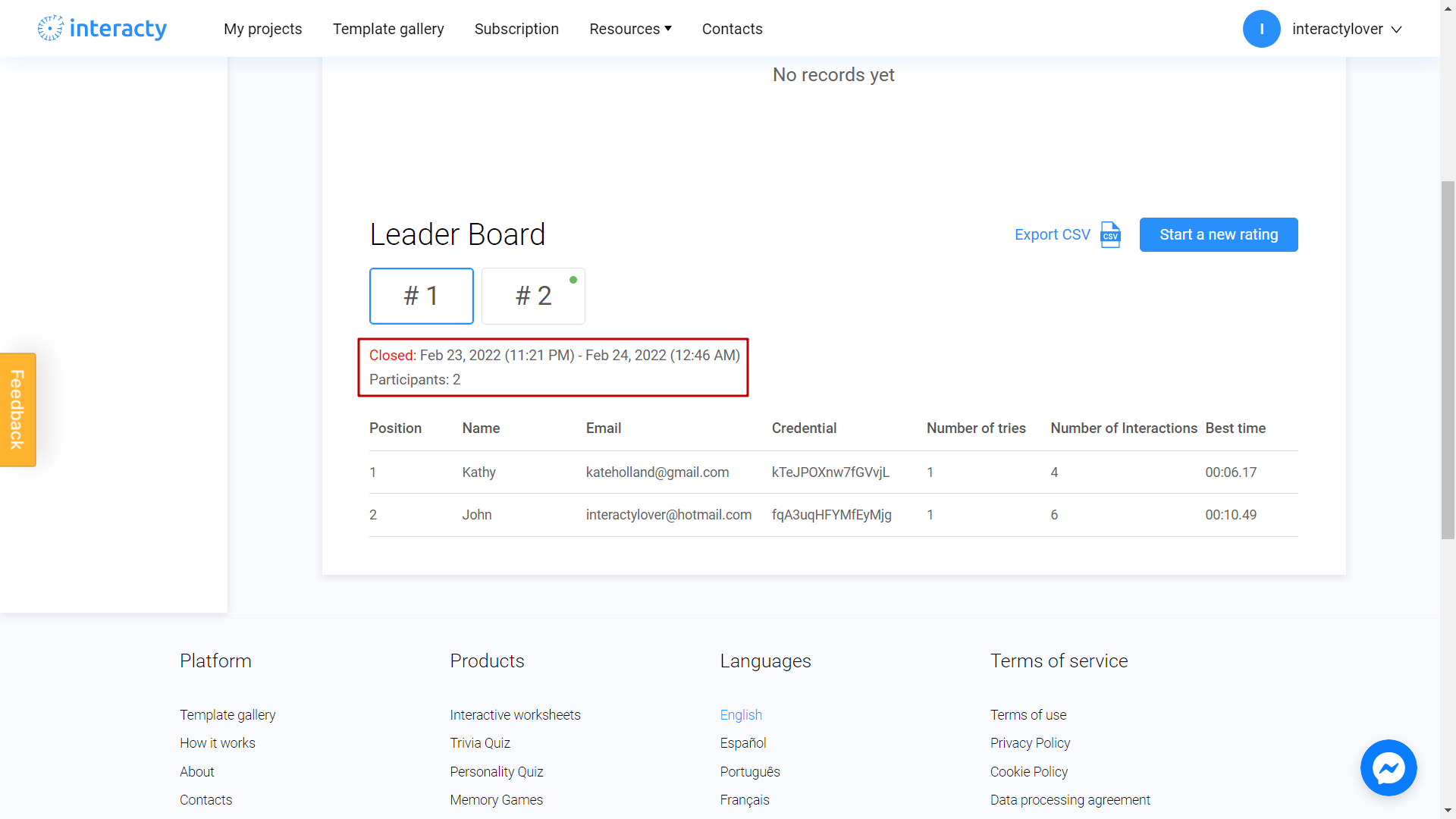Select leaderboard rating tab #2

[533, 295]
